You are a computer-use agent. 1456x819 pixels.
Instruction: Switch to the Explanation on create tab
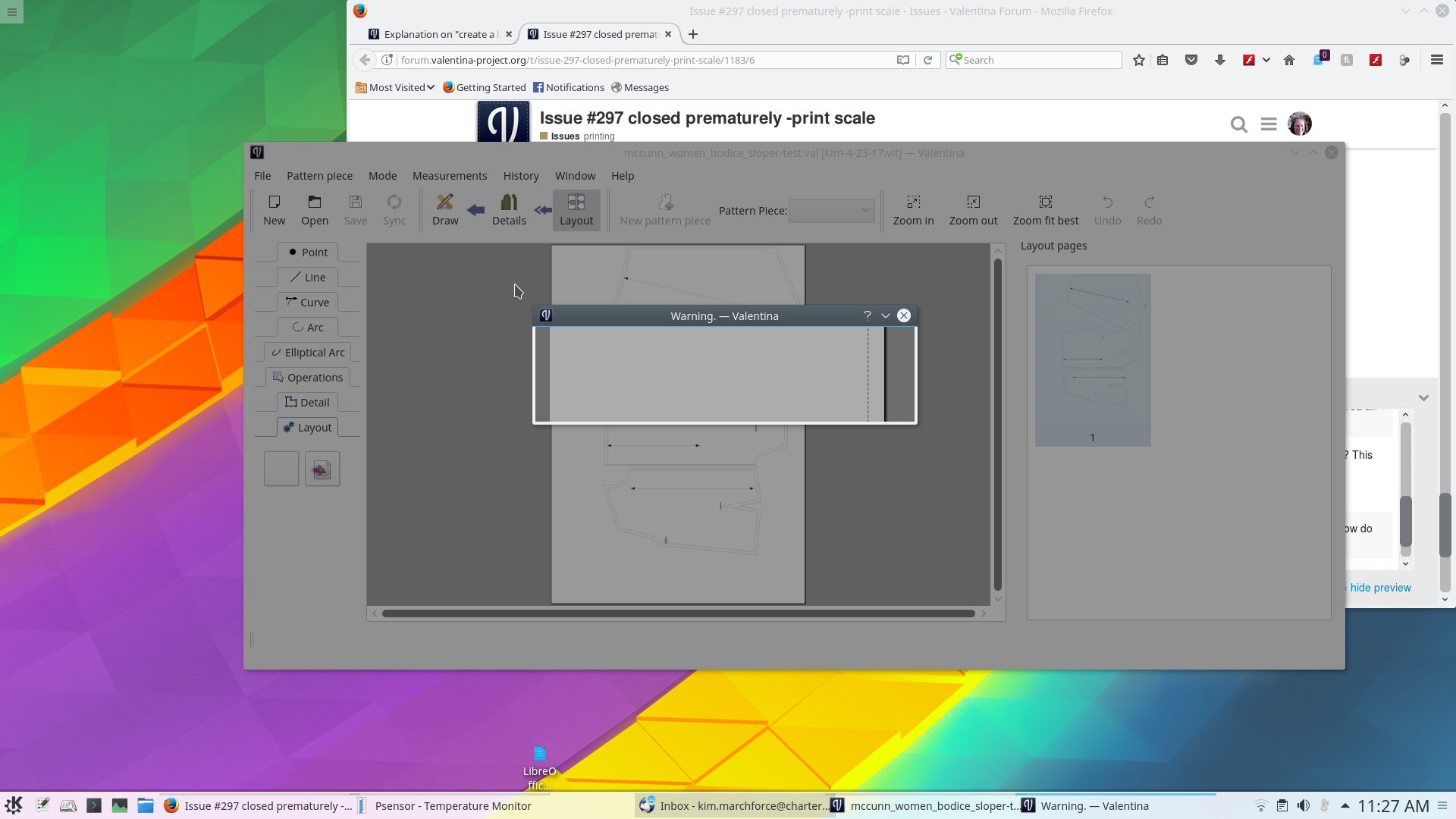[x=438, y=35]
